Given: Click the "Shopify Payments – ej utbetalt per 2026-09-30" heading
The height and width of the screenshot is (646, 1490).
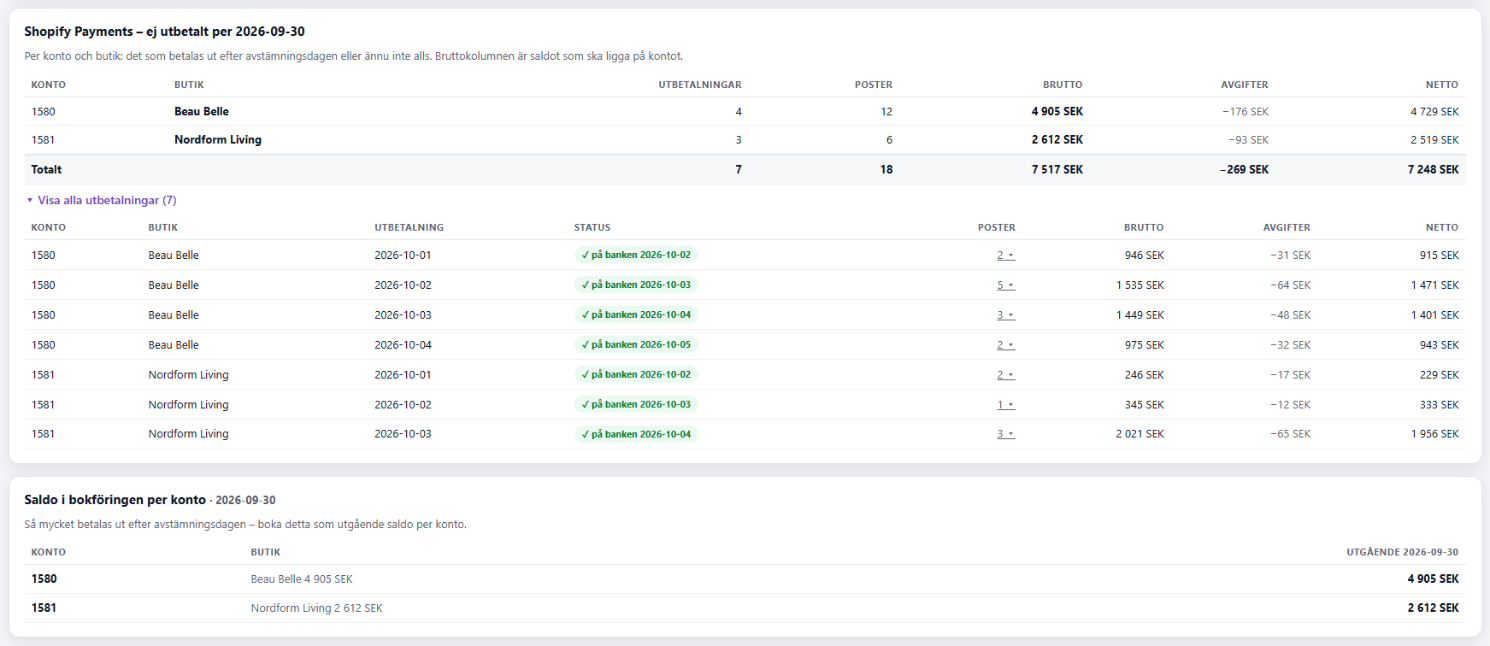Looking at the screenshot, I should 165,32.
